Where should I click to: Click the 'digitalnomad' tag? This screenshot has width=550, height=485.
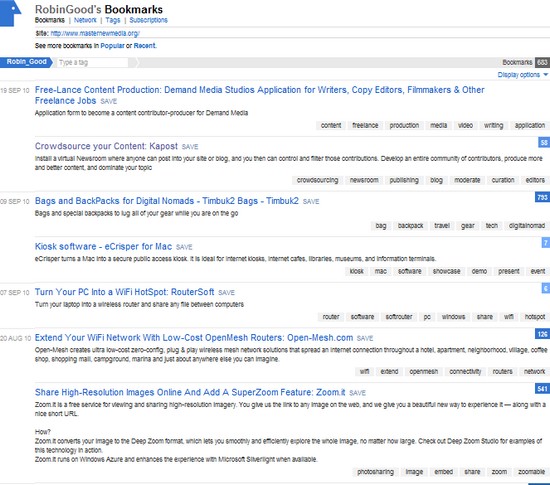click(x=527, y=226)
